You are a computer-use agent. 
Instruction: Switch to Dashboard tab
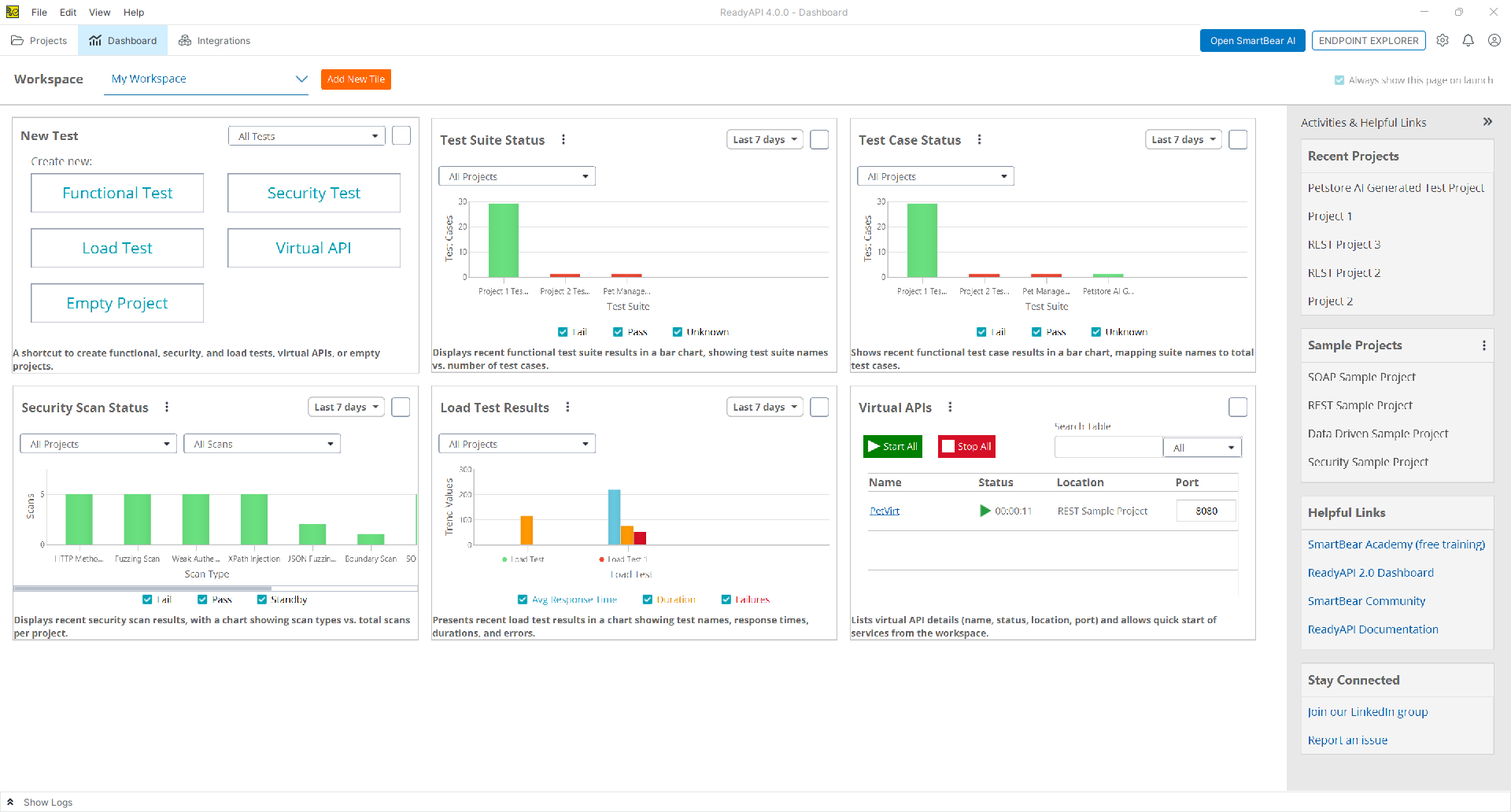[x=123, y=40]
